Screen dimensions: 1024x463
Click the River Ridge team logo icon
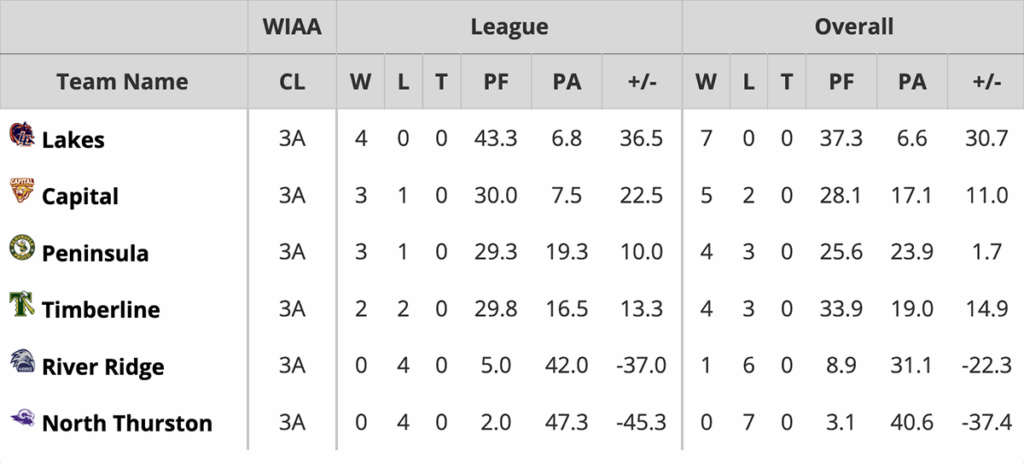(x=22, y=361)
